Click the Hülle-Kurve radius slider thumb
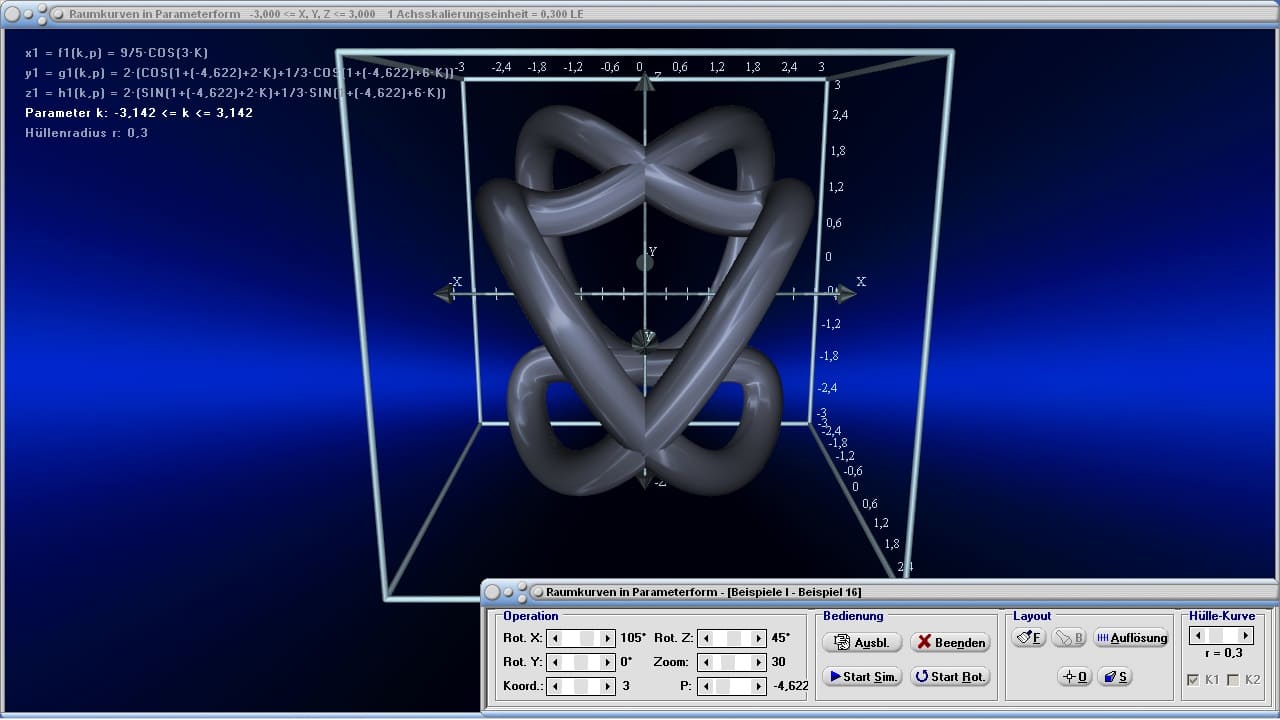The width and height of the screenshot is (1280, 720). pos(1216,635)
